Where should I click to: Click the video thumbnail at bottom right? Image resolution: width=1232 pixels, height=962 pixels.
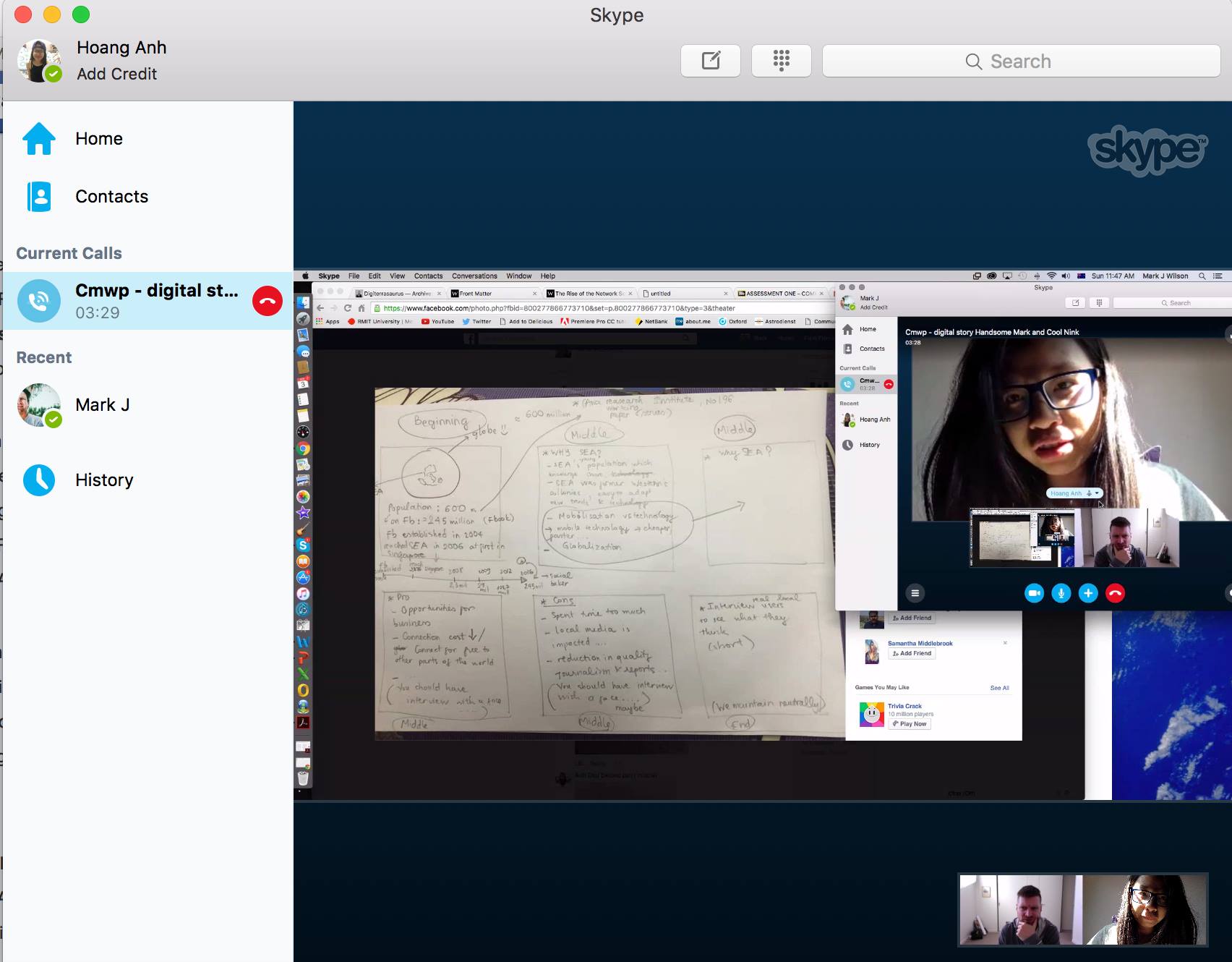click(1082, 909)
